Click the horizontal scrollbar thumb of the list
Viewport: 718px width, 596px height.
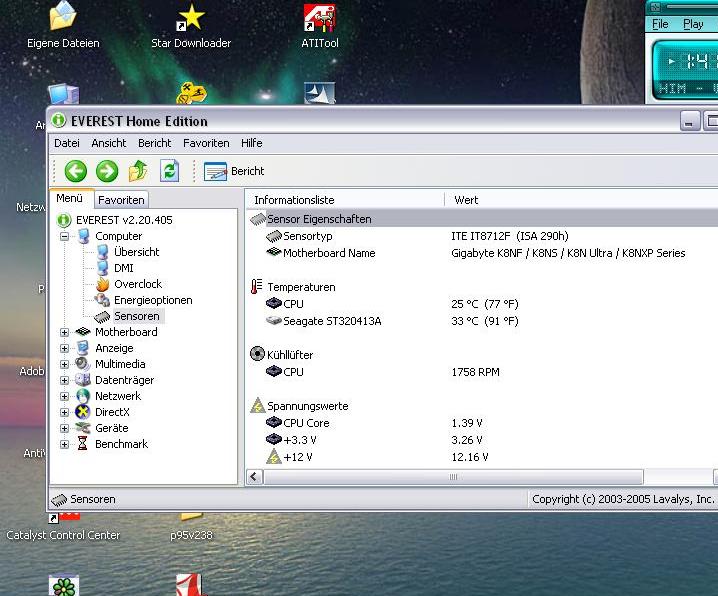click(x=453, y=477)
